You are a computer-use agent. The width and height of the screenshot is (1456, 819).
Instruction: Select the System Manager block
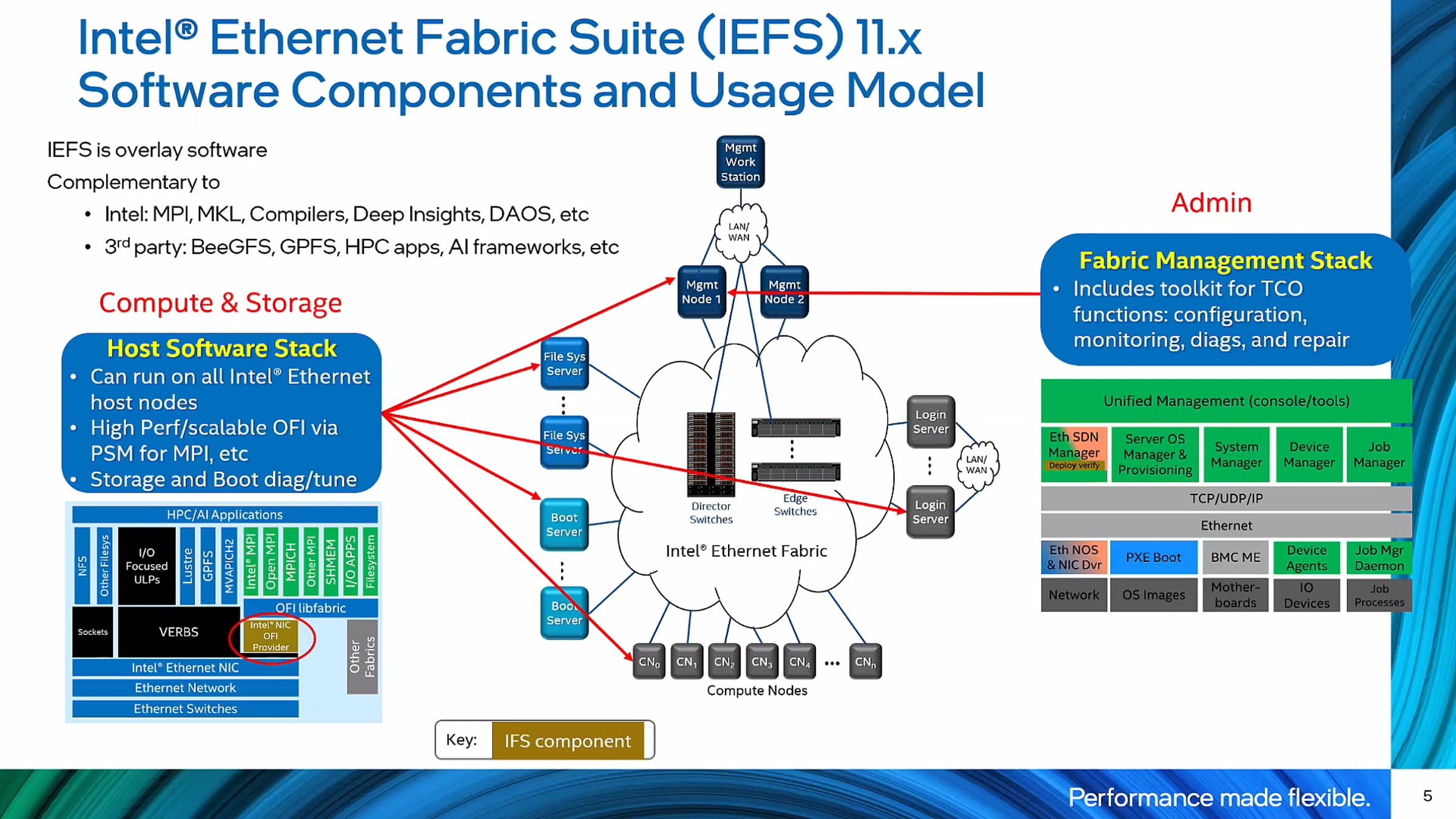pyautogui.click(x=1236, y=454)
